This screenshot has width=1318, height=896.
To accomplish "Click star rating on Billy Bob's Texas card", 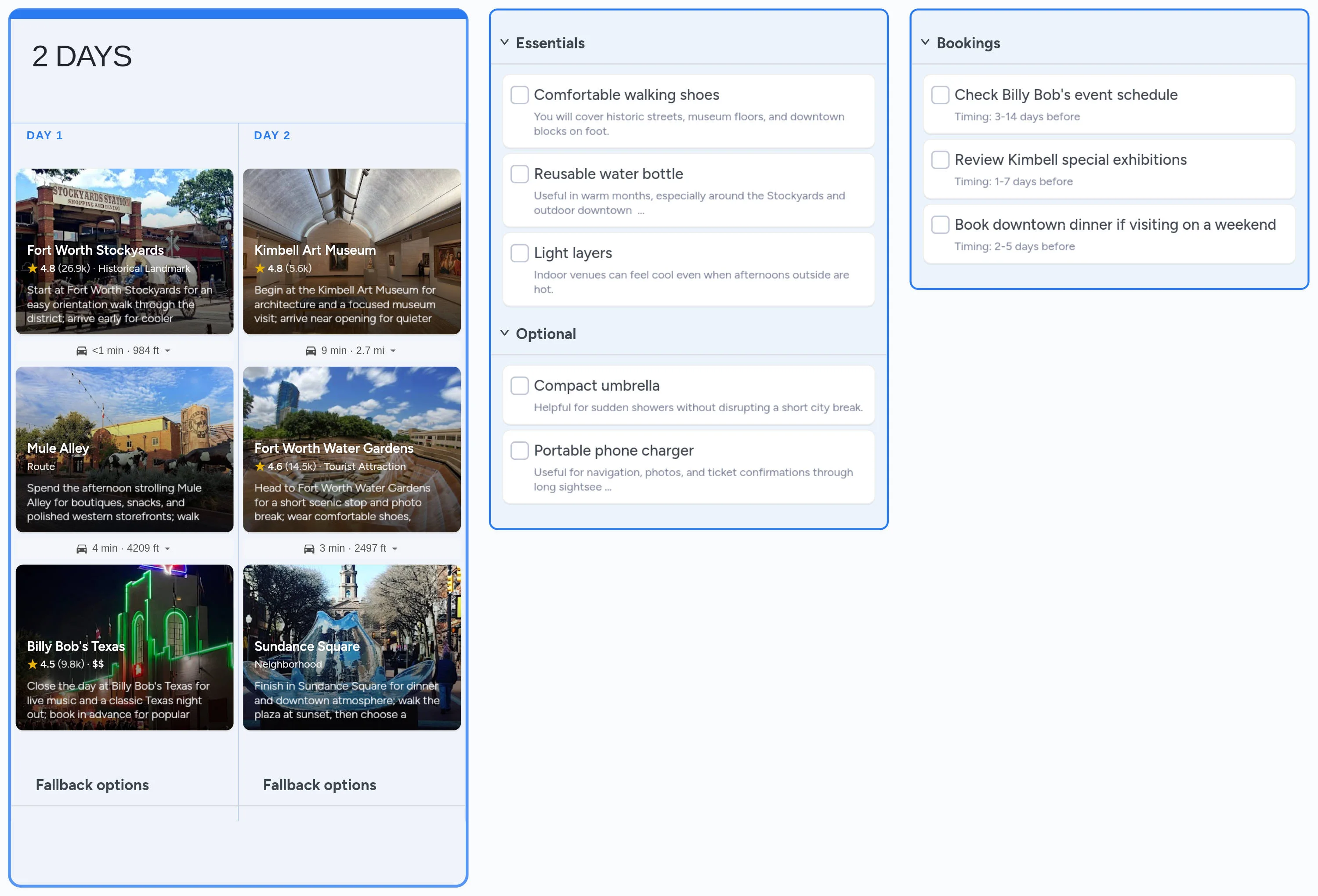I will (x=33, y=664).
